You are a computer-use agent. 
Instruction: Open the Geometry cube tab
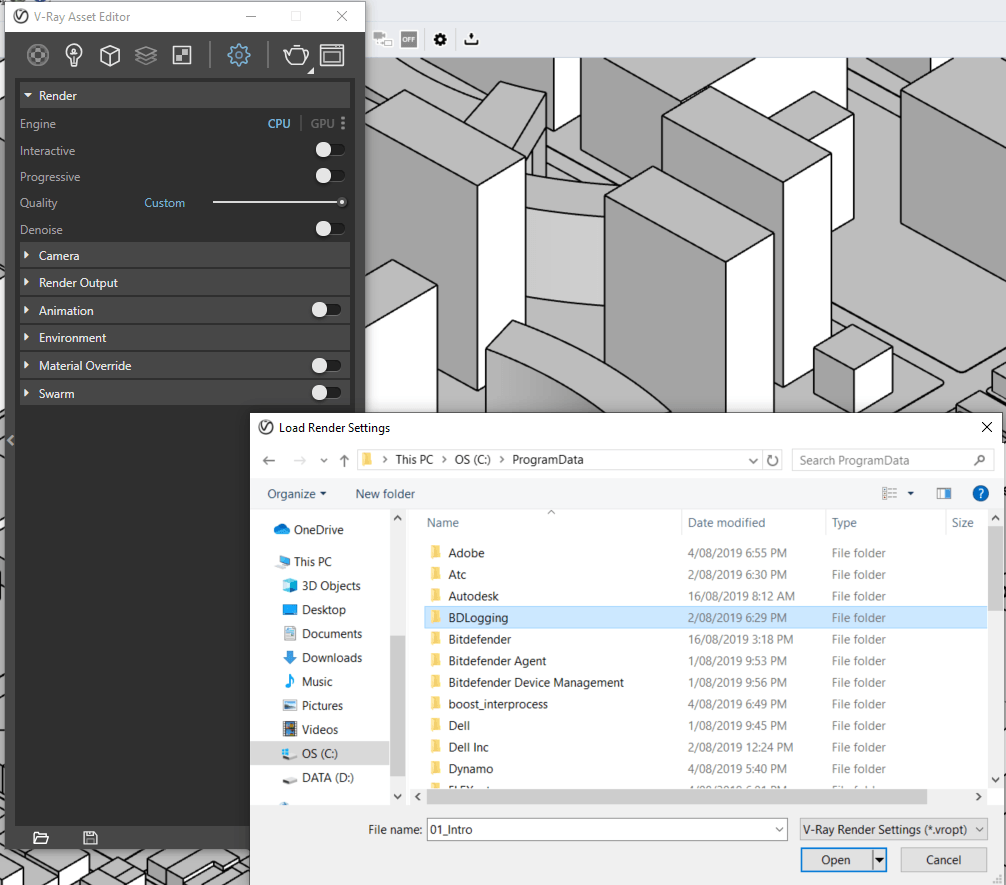tap(110, 55)
